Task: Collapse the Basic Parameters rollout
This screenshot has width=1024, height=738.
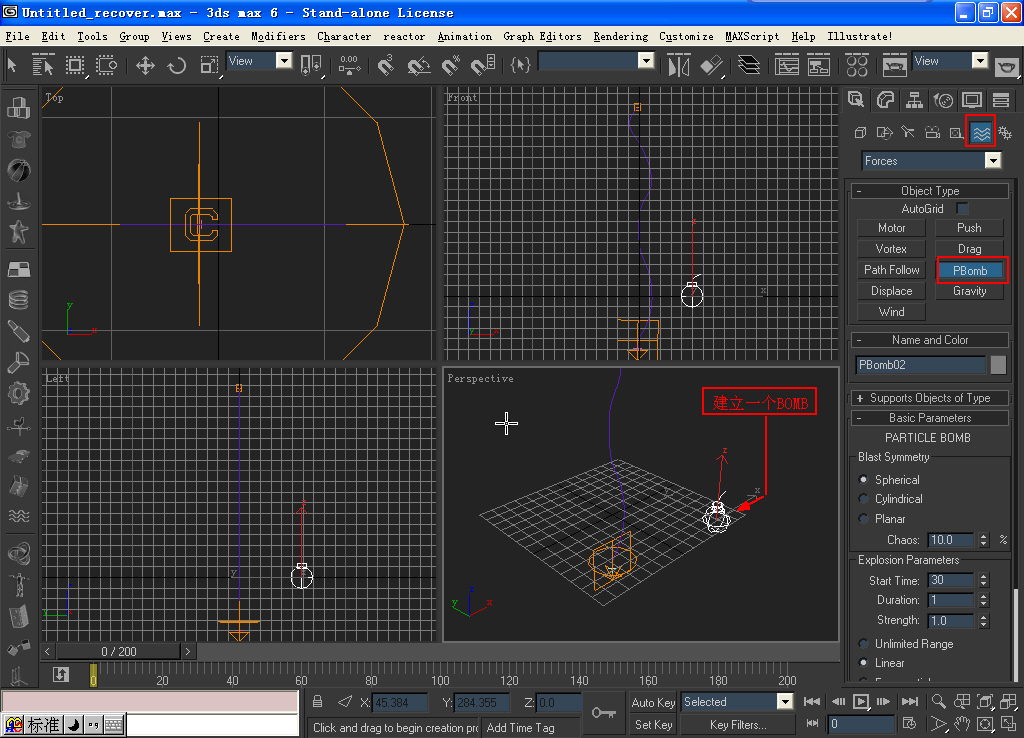Action: pos(930,418)
